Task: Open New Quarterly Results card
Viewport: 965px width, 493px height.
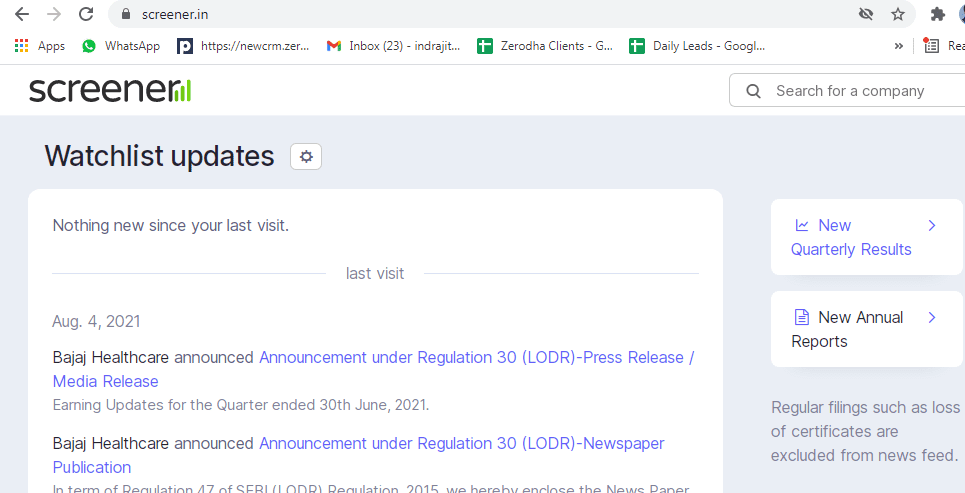Action: tap(867, 237)
